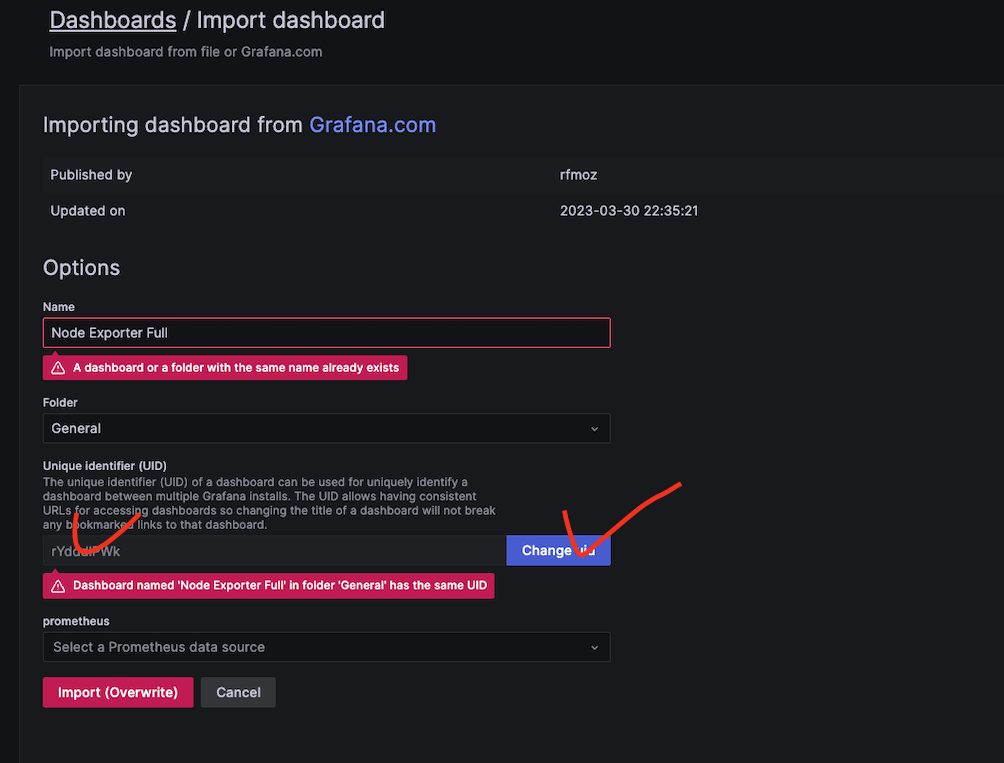Click warning icon in same name error

pyautogui.click(x=58, y=368)
